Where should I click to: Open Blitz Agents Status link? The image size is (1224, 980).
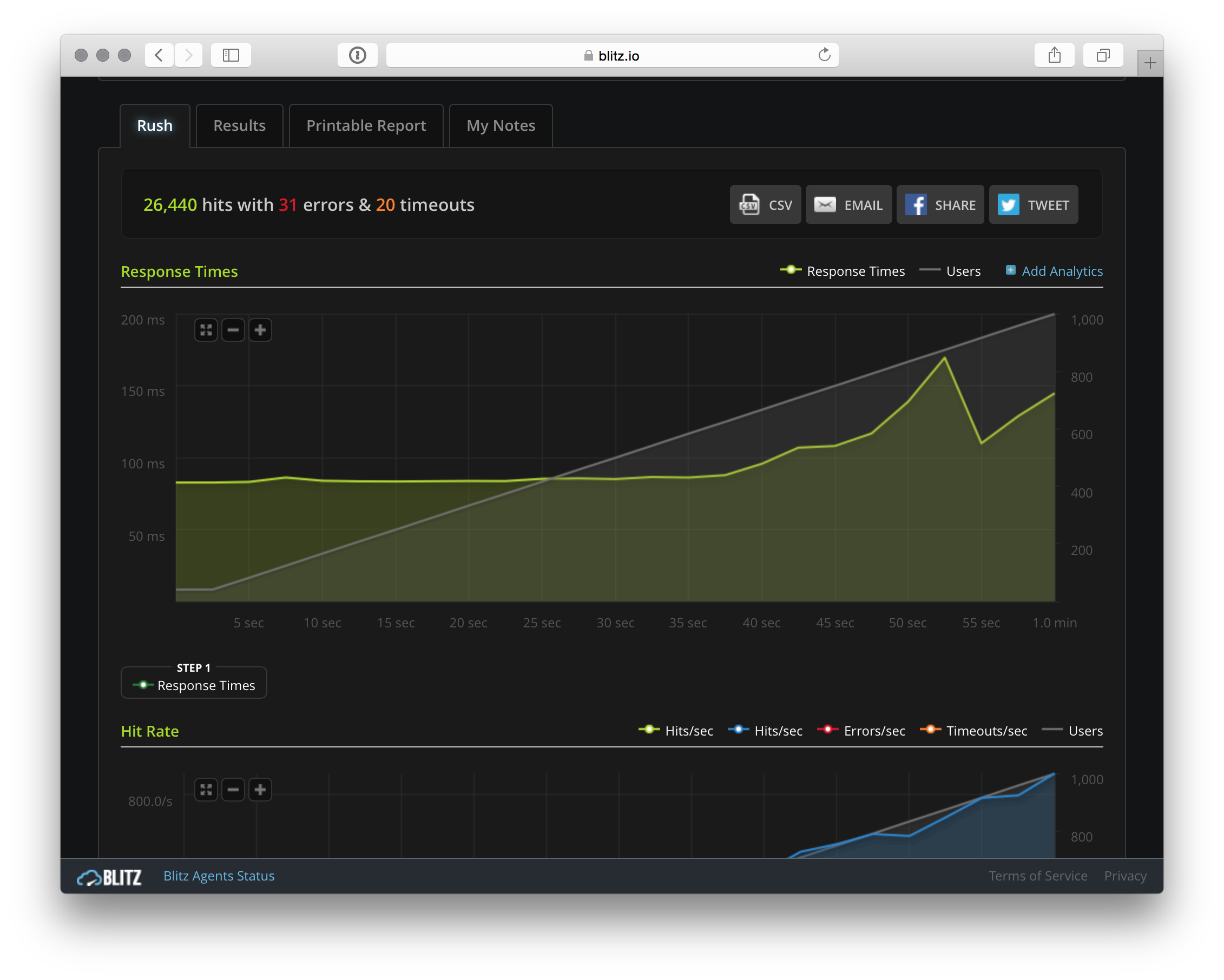tap(219, 876)
